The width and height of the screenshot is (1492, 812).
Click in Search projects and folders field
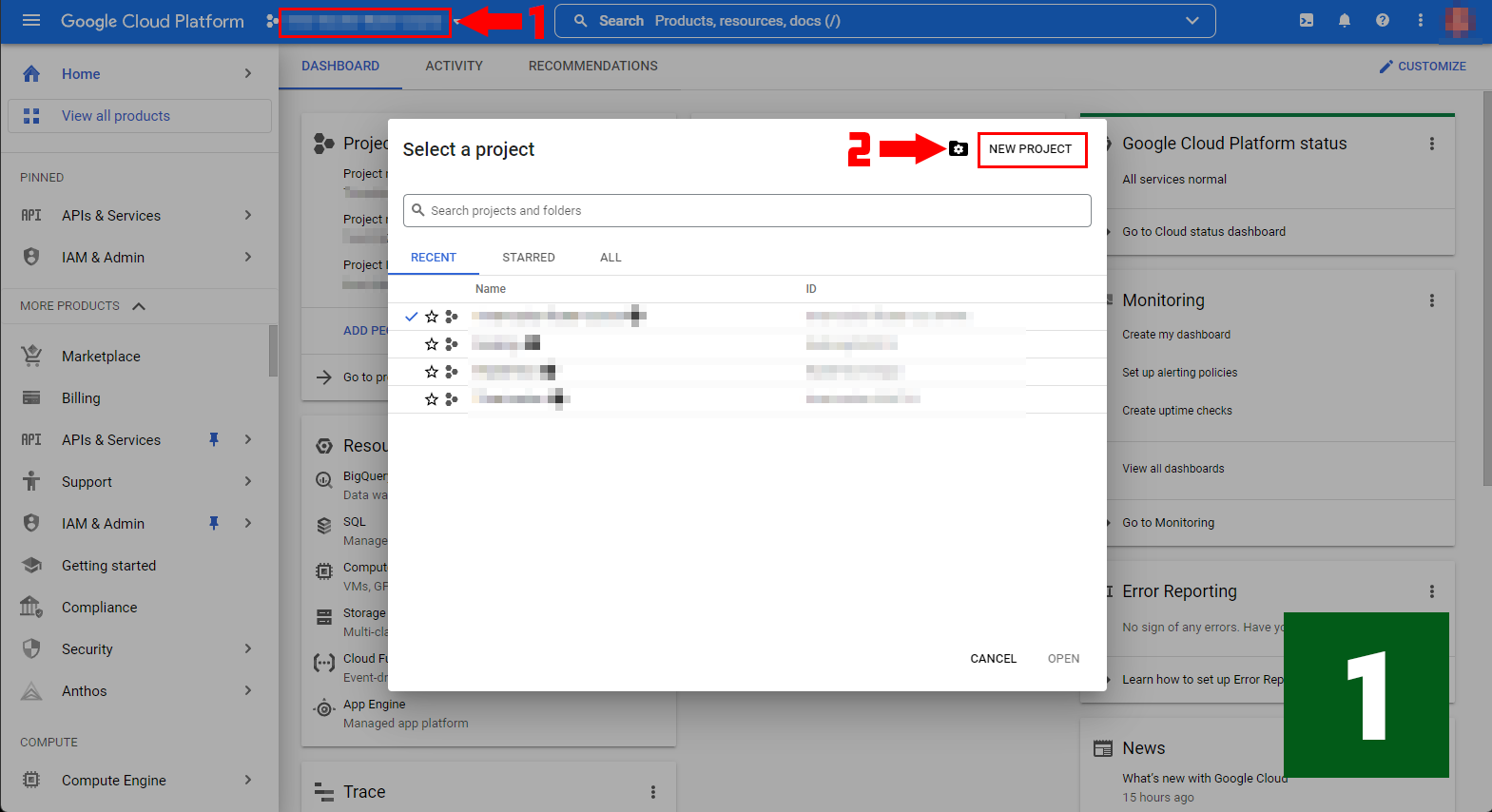pos(747,211)
